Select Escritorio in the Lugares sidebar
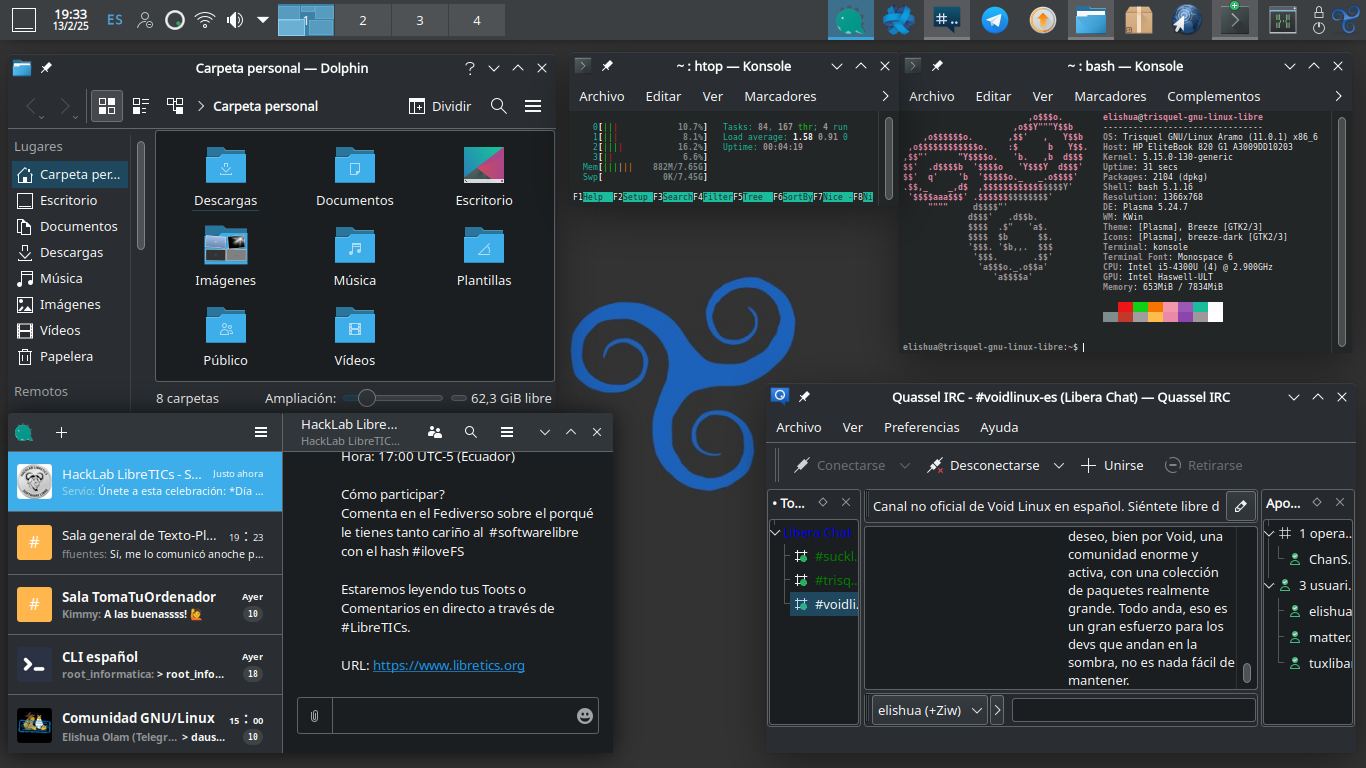The image size is (1366, 768). point(70,200)
